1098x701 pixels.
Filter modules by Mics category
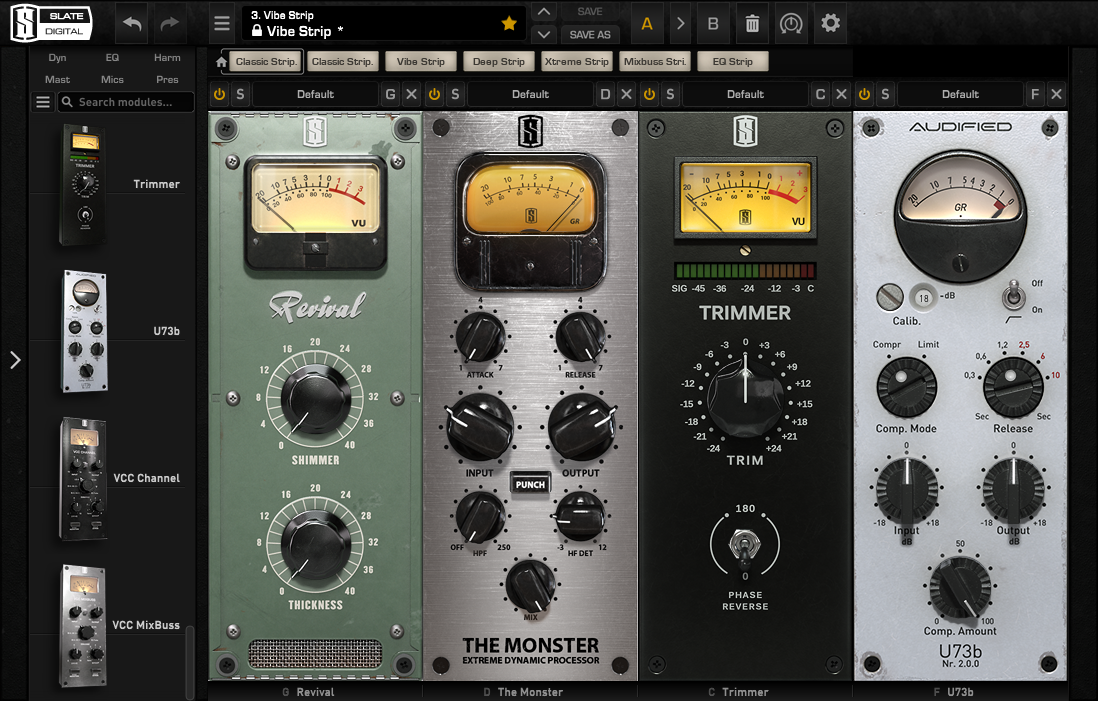click(112, 79)
